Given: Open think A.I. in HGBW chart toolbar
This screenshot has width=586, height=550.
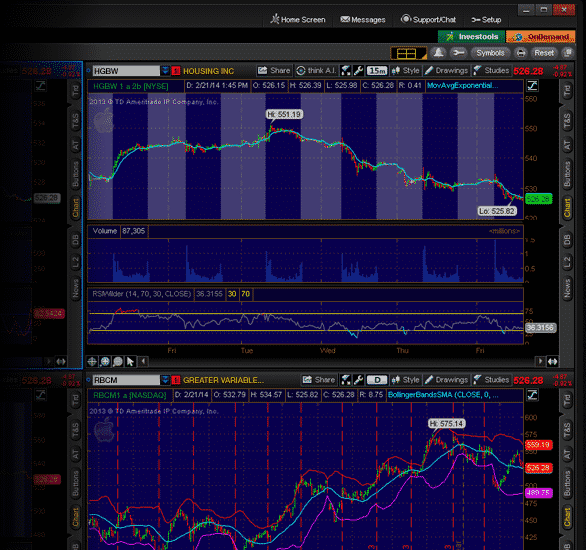Looking at the screenshot, I should pyautogui.click(x=316, y=71).
